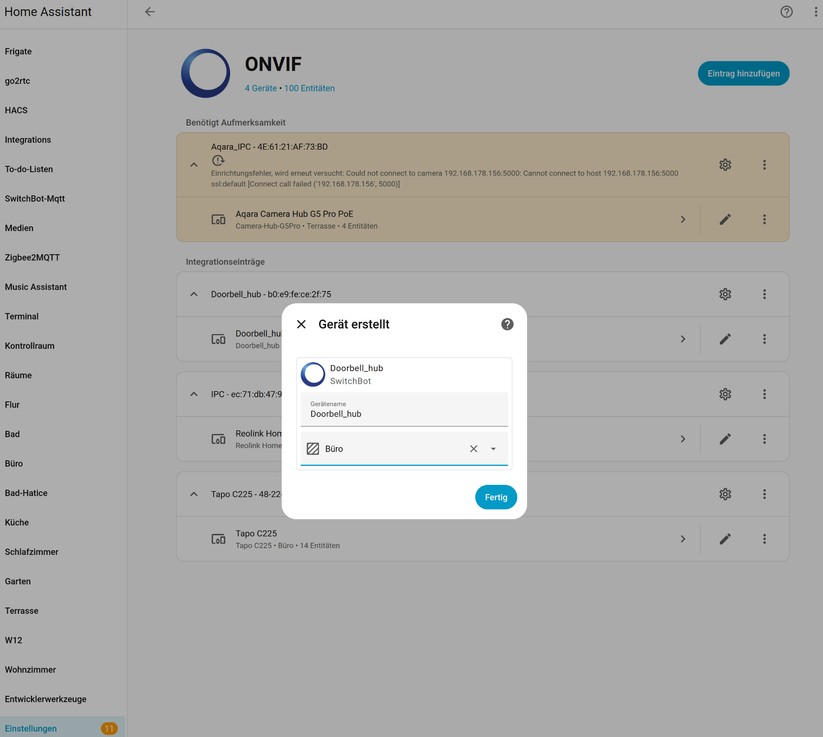Open the overflow menu in the top-right corner
The image size is (823, 737).
pyautogui.click(x=815, y=11)
